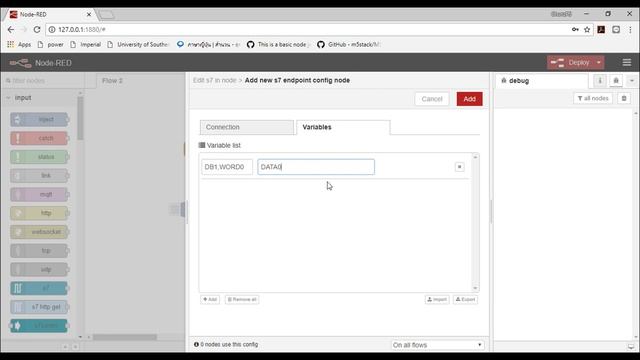Click the red Add button
The image size is (640, 360).
(469, 99)
